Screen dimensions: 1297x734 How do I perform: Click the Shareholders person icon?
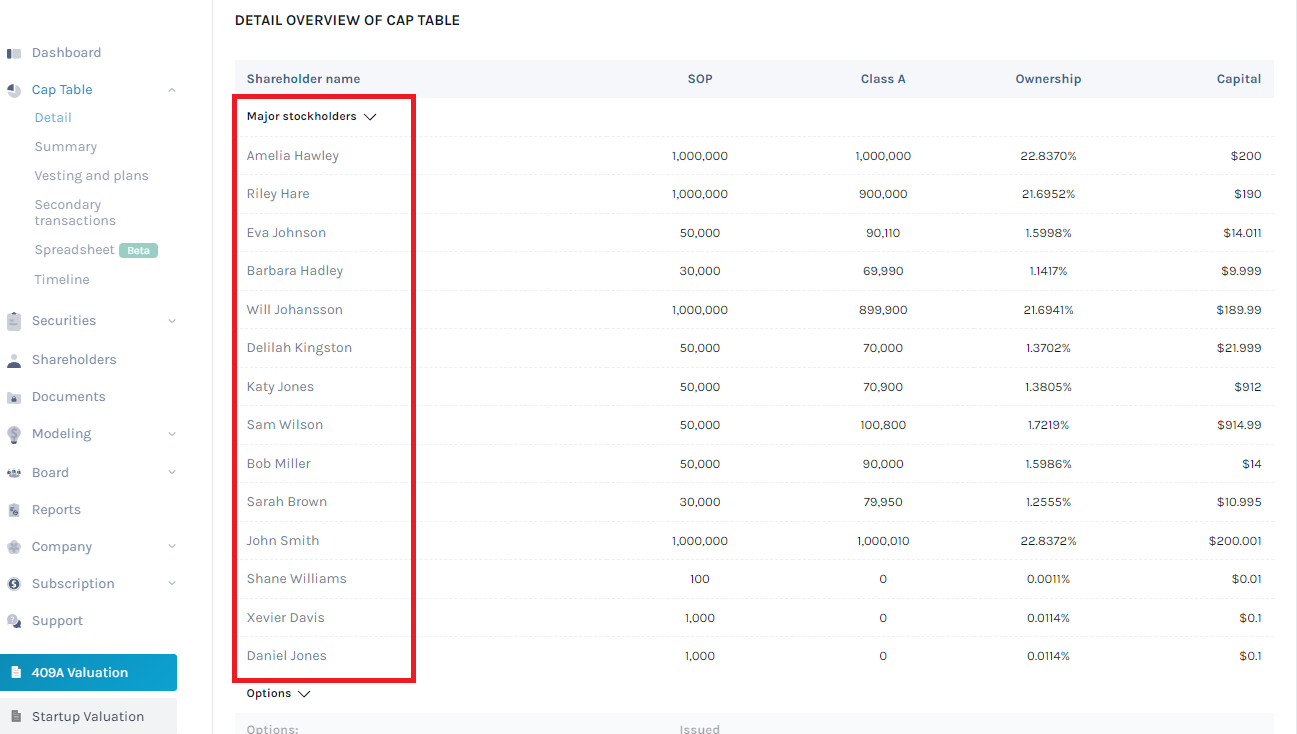tap(14, 359)
